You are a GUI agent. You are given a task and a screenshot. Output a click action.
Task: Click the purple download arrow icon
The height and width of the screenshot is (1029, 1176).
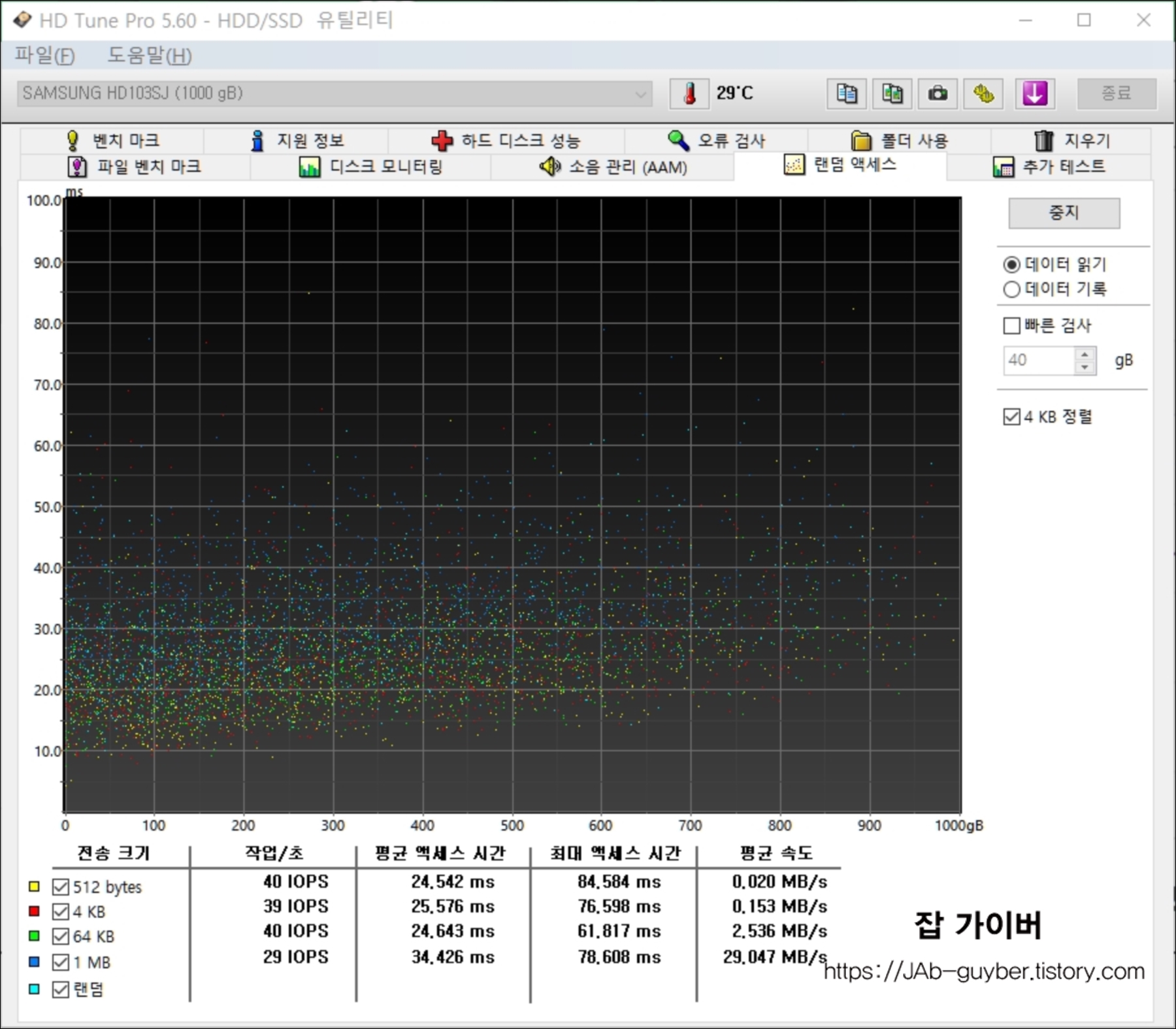[x=1035, y=93]
